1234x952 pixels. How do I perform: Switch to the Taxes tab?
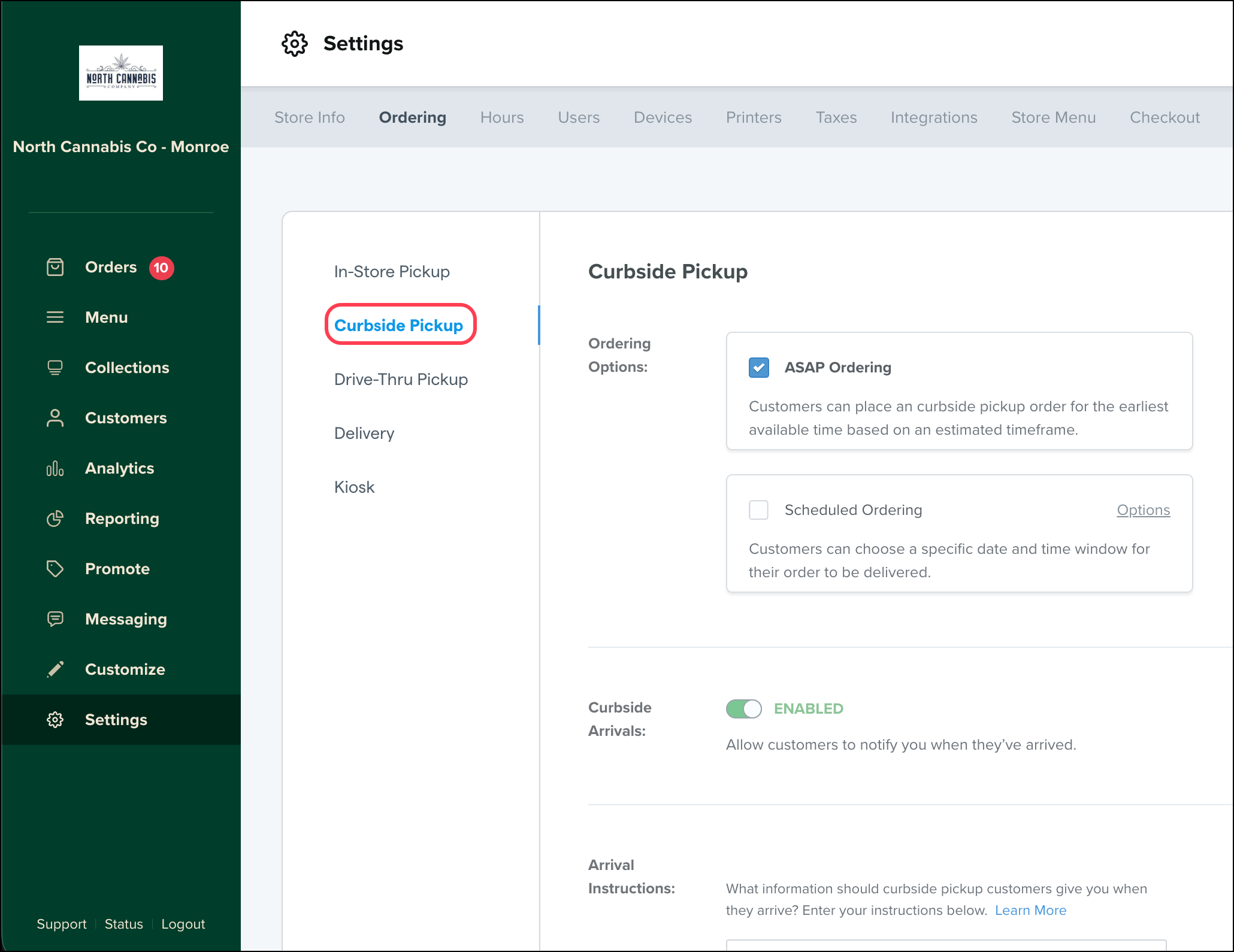pos(836,117)
